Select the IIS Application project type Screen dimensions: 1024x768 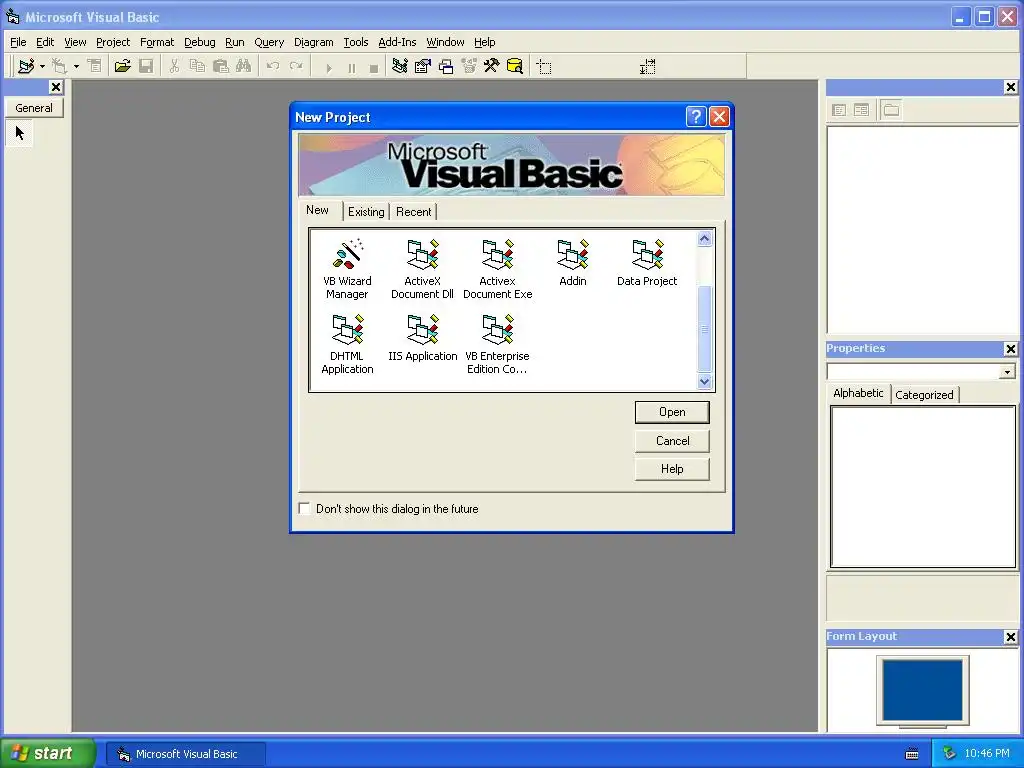pyautogui.click(x=423, y=338)
